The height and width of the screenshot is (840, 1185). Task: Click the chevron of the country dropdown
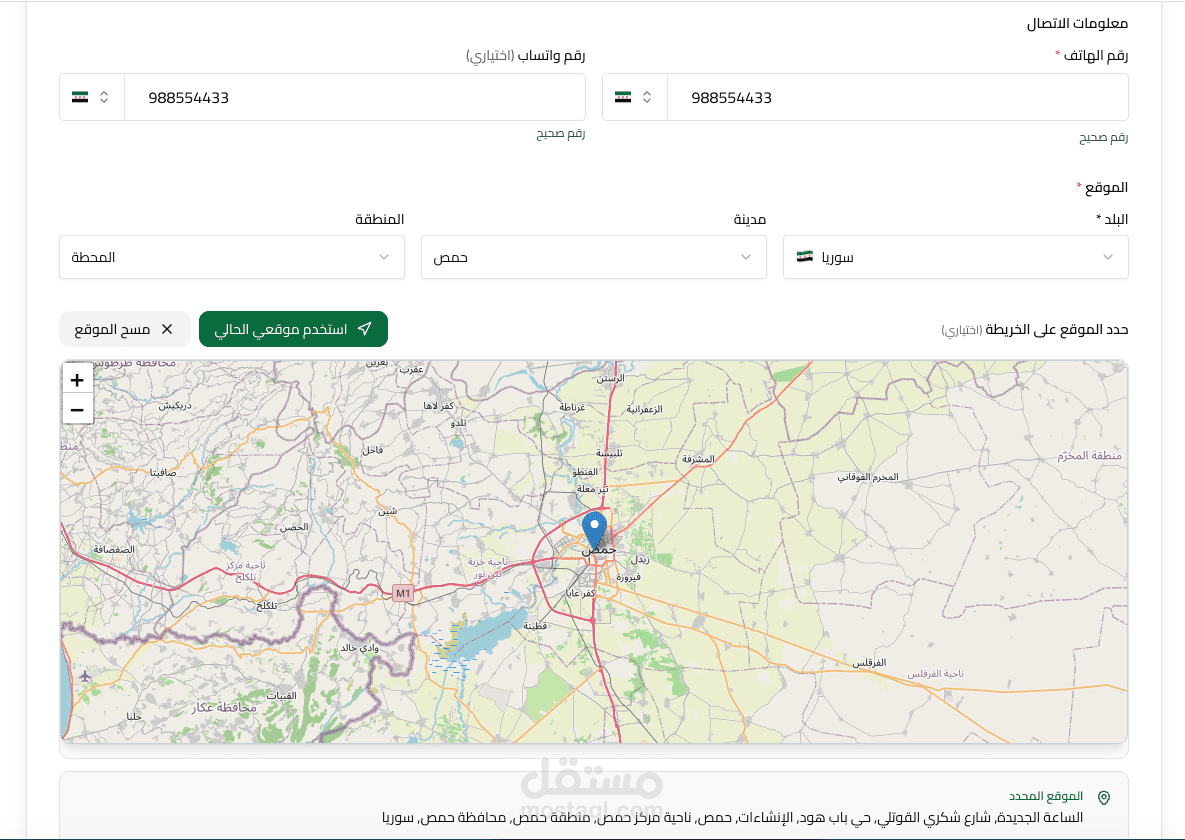1108,257
